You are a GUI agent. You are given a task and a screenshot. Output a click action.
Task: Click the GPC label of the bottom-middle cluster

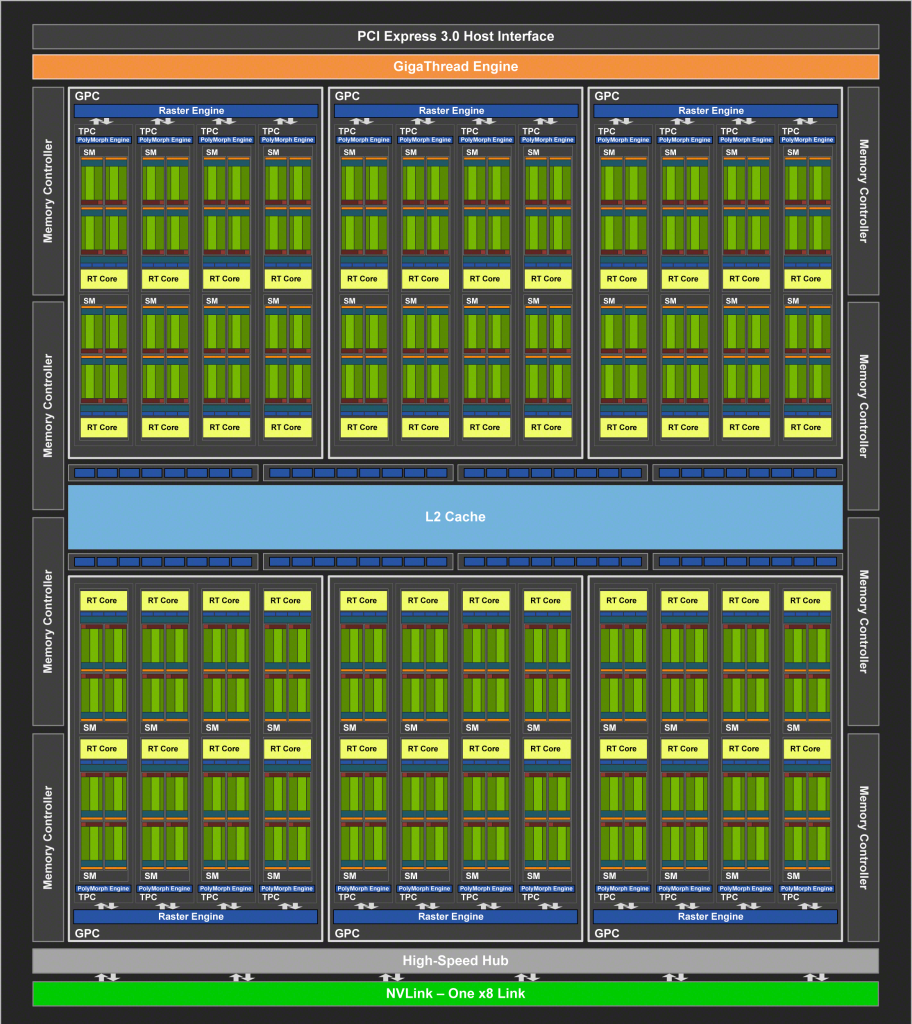pos(347,933)
